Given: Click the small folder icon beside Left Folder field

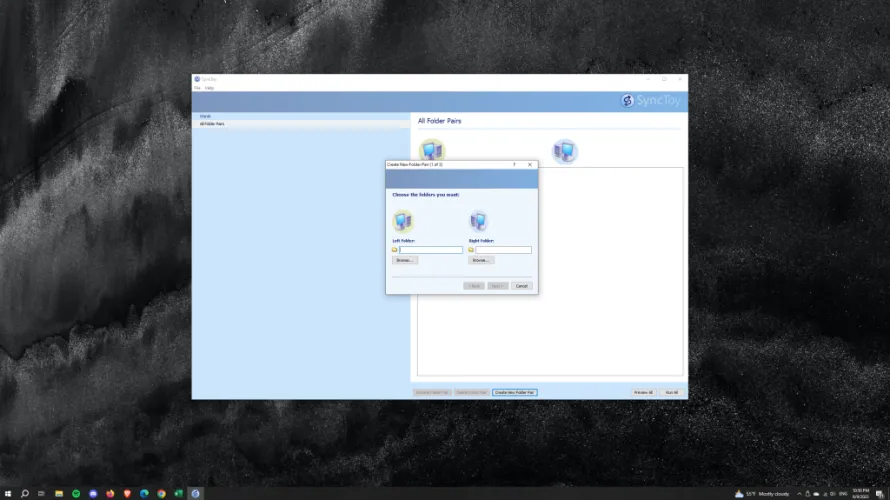Looking at the screenshot, I should tap(395, 249).
